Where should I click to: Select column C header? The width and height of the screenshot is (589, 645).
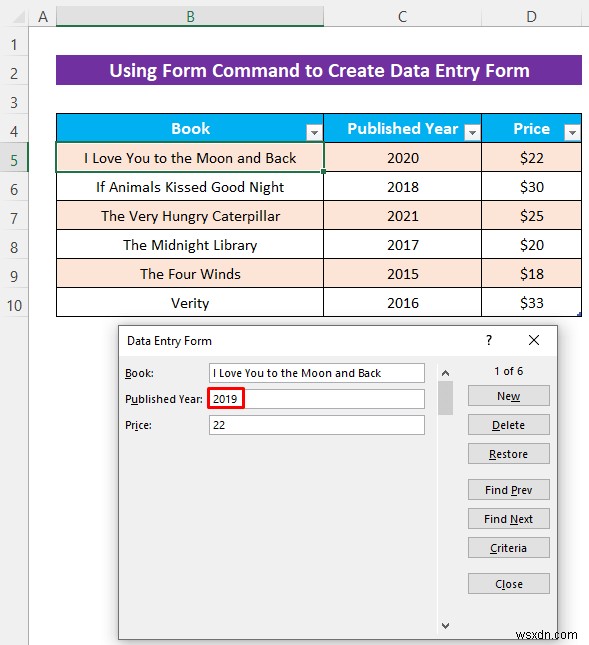[x=402, y=16]
